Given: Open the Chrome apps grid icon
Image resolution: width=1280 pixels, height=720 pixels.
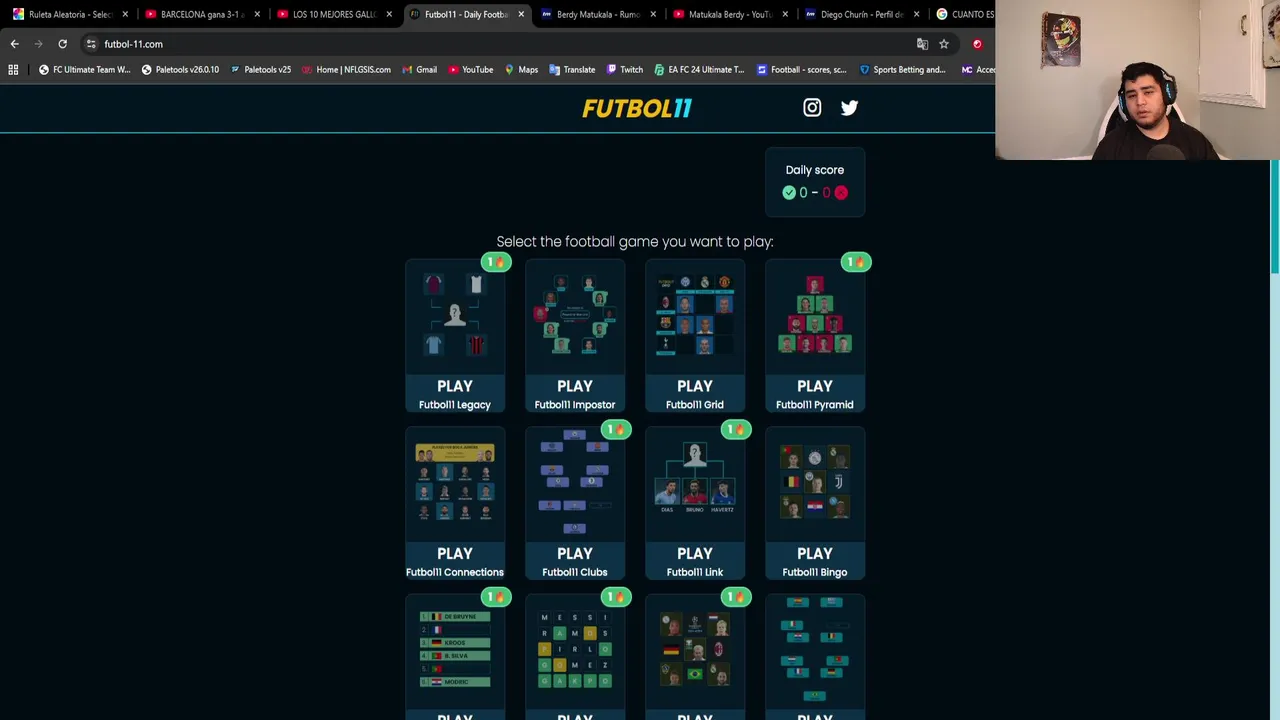Looking at the screenshot, I should pos(13,70).
